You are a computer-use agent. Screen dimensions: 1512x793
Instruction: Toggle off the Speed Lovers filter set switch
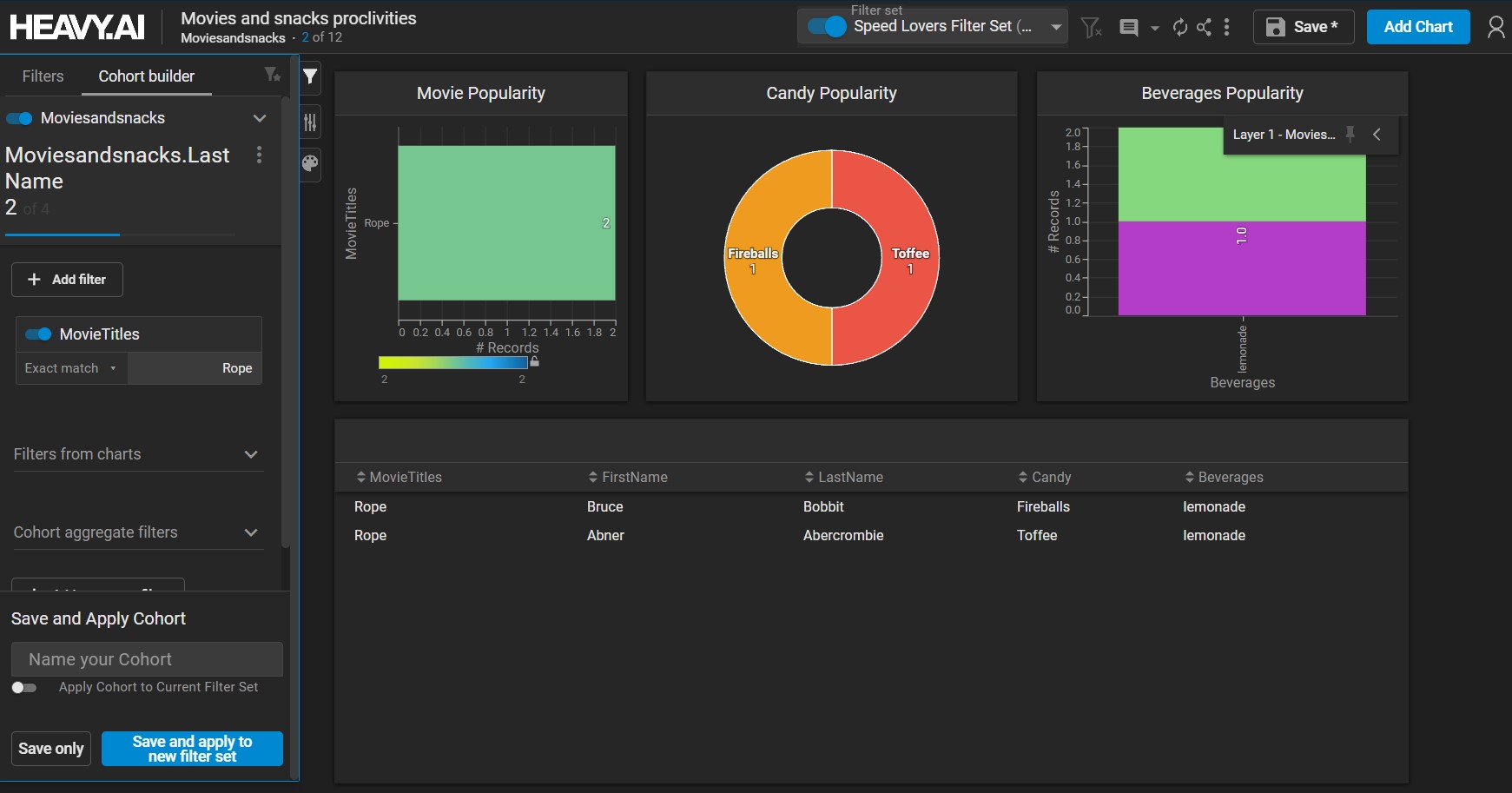click(x=826, y=27)
